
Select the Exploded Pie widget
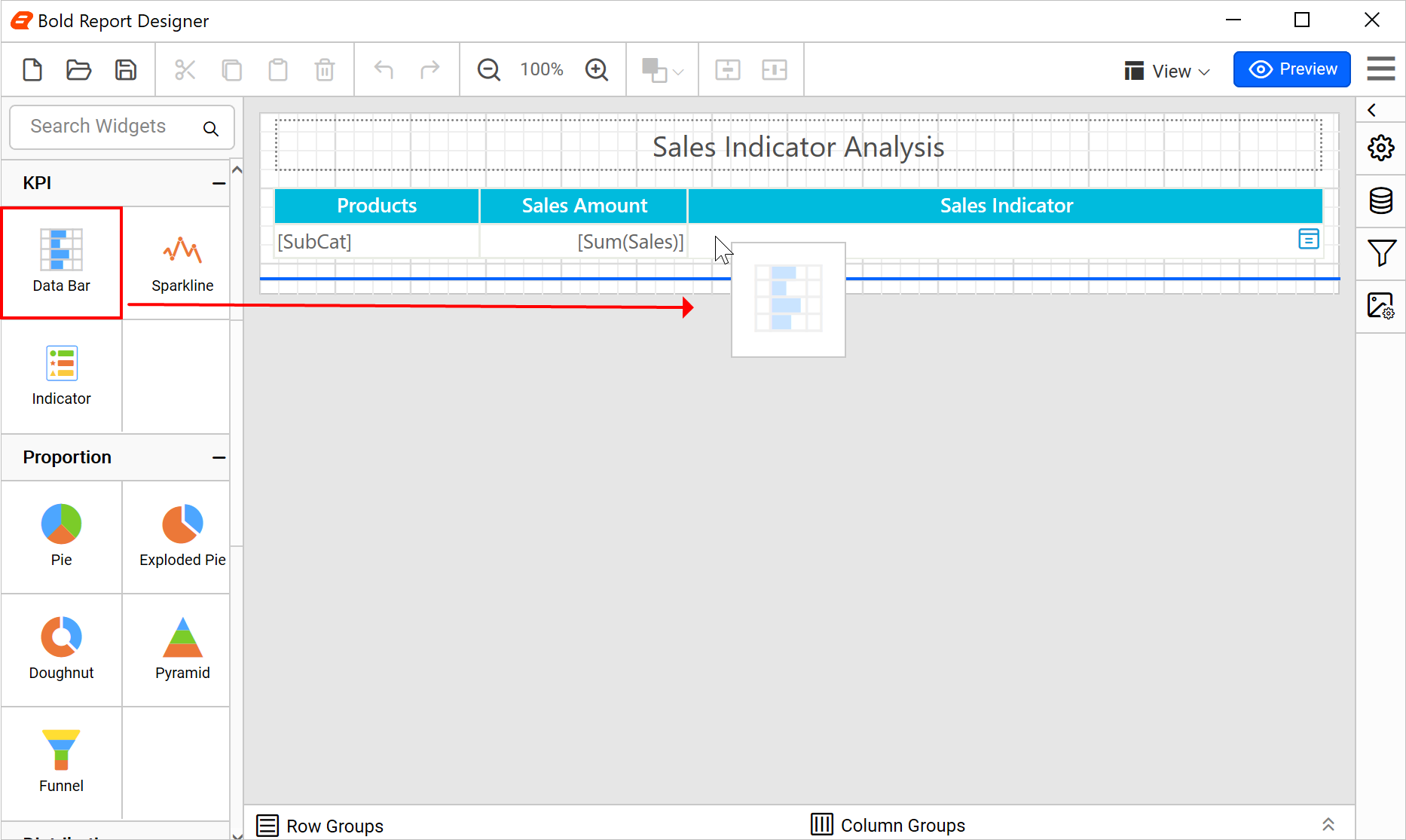pyautogui.click(x=182, y=537)
